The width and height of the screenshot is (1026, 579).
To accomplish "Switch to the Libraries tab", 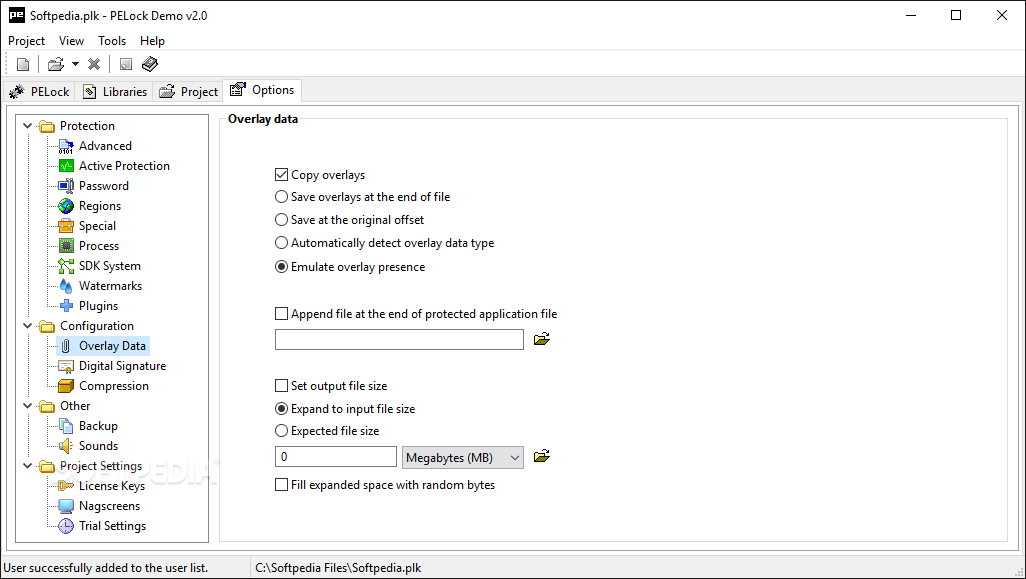I will [115, 92].
